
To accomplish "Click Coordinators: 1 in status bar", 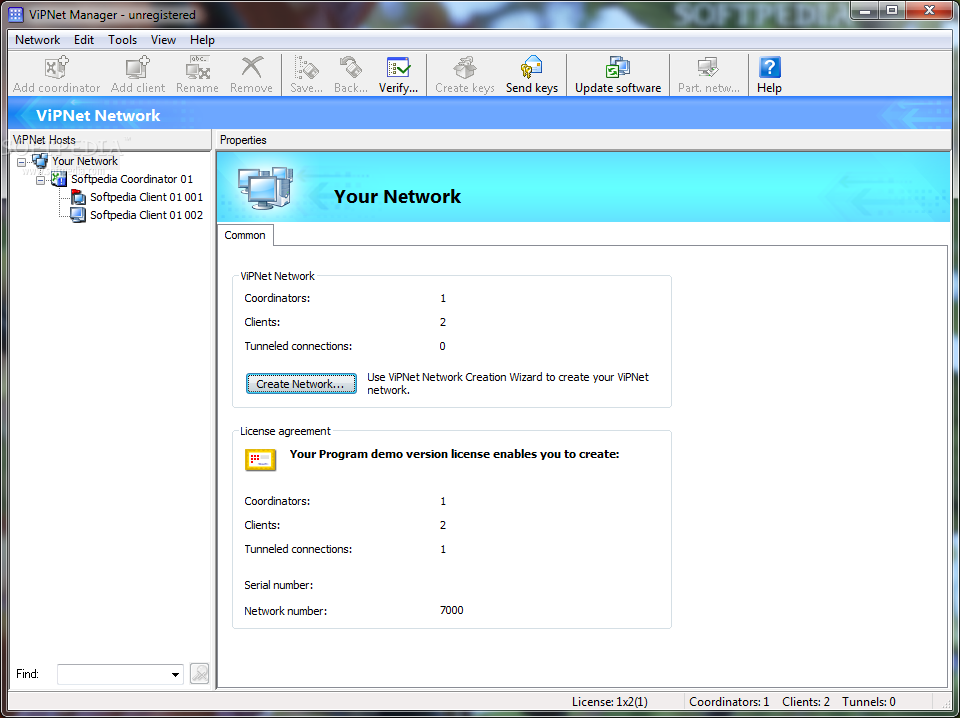I will click(729, 702).
